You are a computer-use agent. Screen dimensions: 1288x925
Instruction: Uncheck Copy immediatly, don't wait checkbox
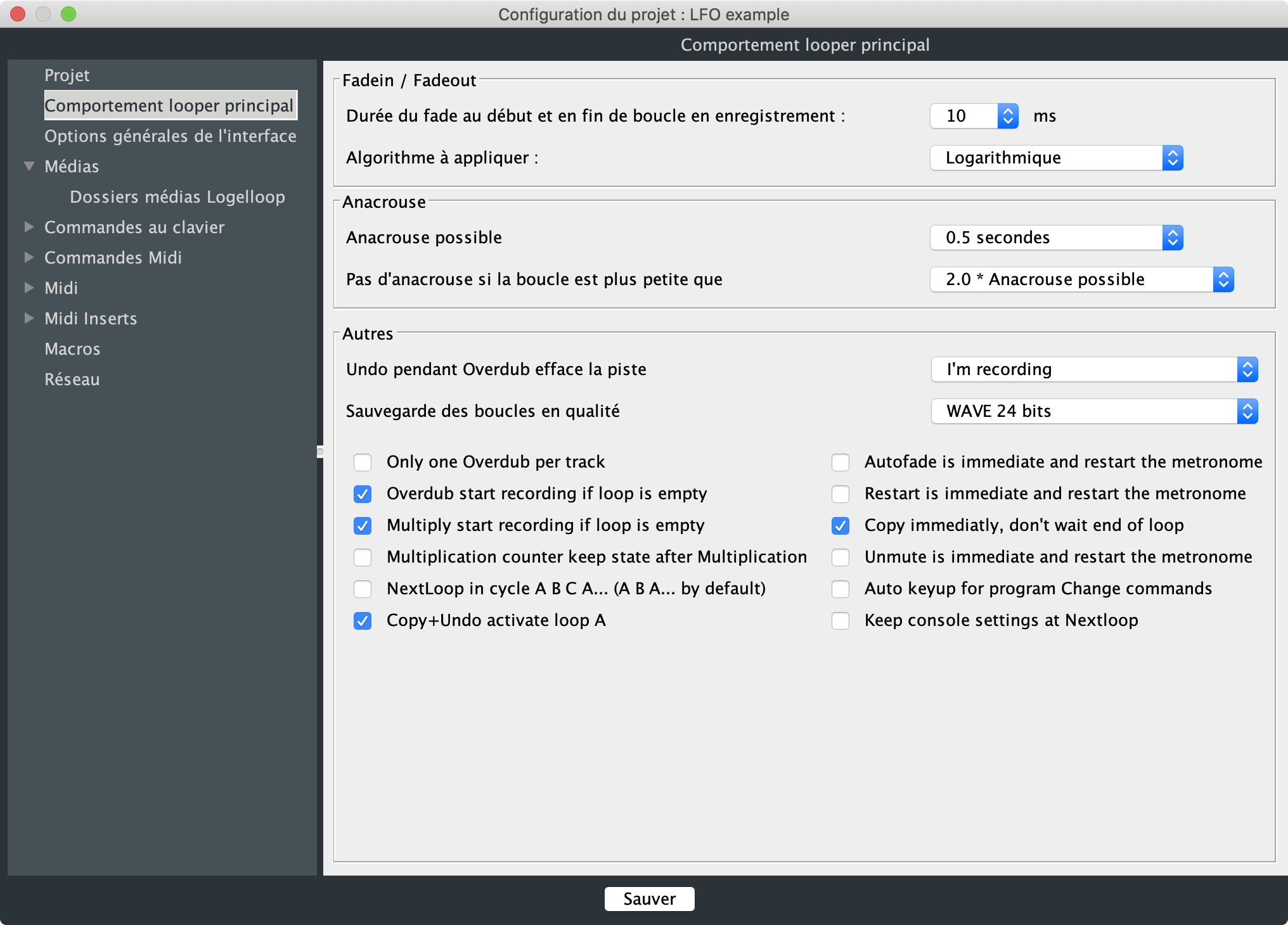tap(840, 526)
